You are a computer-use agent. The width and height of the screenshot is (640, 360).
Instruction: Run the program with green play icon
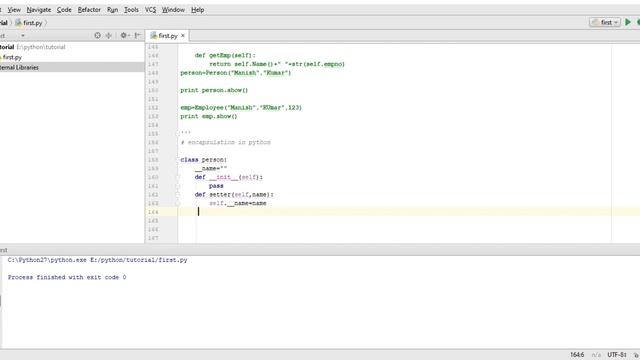pyautogui.click(x=628, y=22)
